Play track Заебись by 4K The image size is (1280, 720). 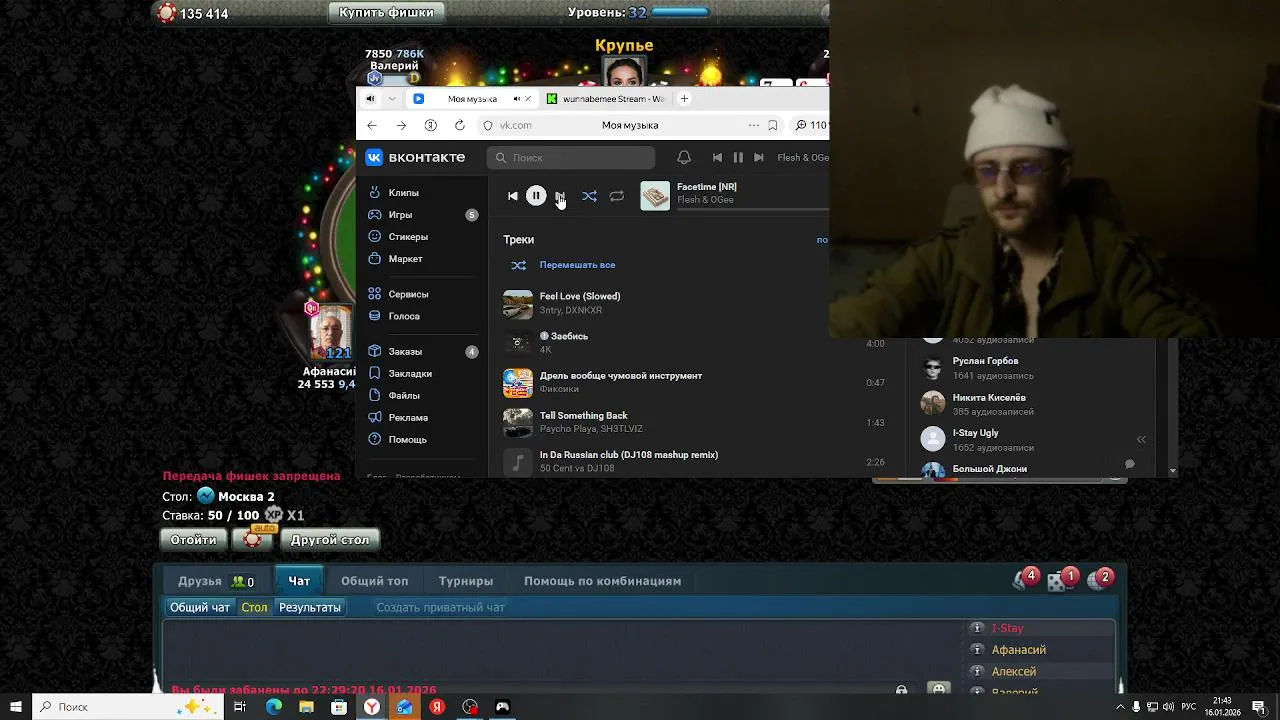click(569, 336)
